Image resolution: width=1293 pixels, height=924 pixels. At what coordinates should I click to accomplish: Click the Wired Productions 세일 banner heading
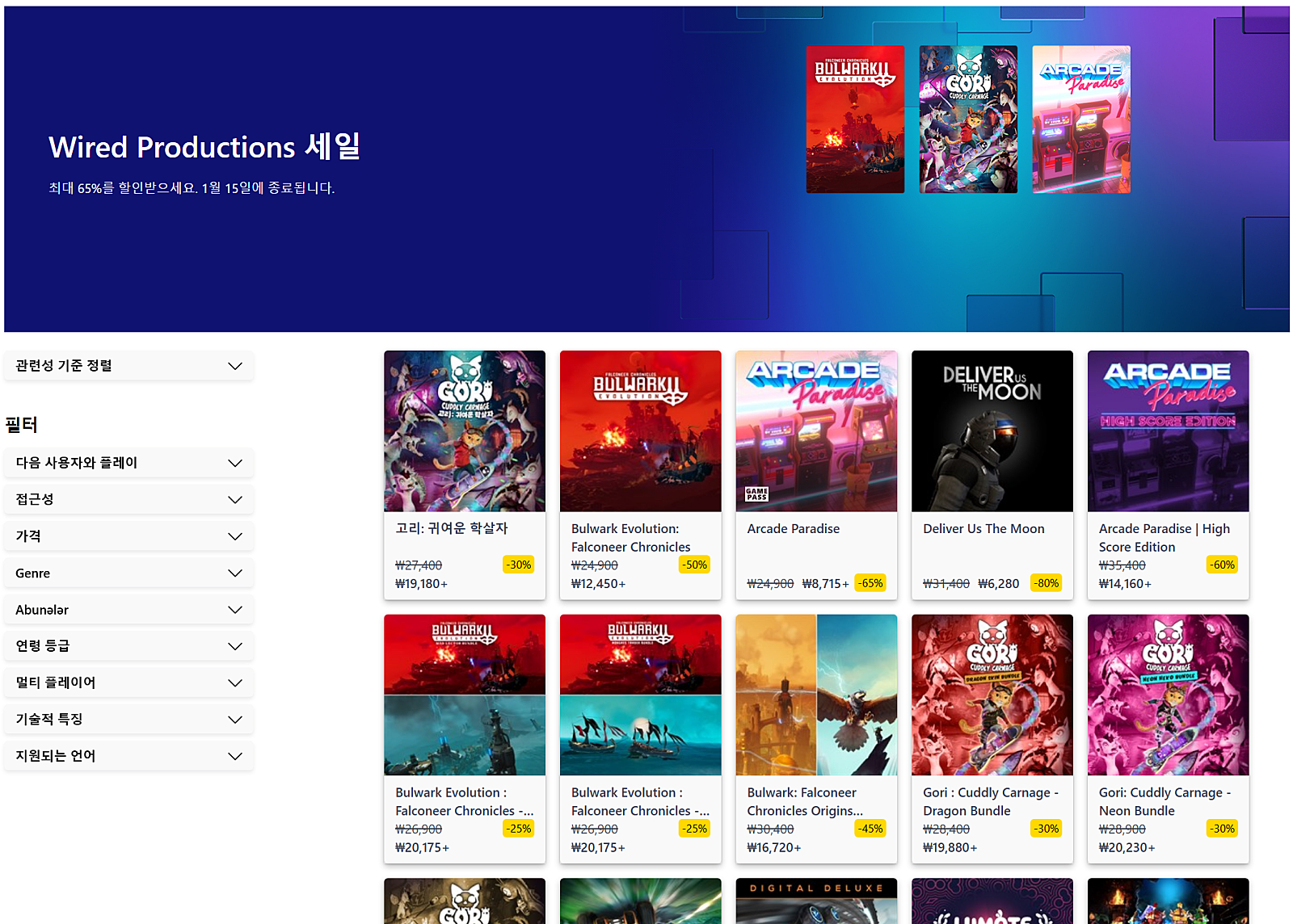pyautogui.click(x=204, y=147)
